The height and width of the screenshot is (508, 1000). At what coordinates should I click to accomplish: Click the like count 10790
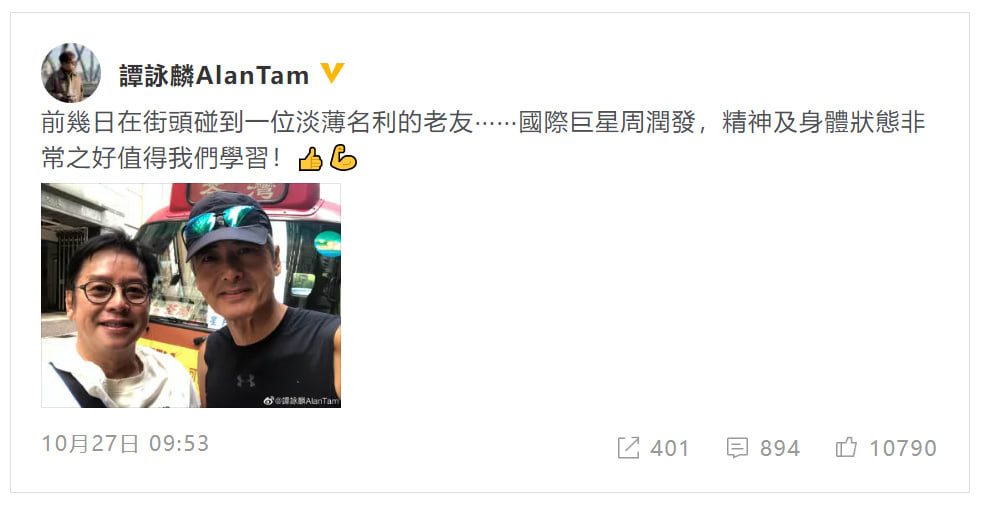click(x=903, y=448)
